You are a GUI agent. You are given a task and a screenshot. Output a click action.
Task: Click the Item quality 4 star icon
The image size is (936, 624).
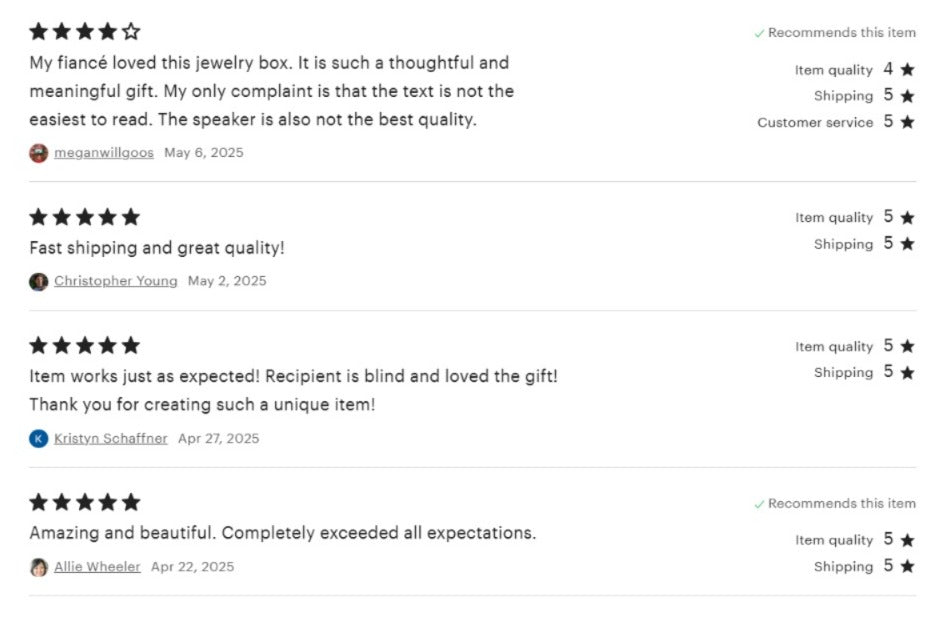coord(907,70)
